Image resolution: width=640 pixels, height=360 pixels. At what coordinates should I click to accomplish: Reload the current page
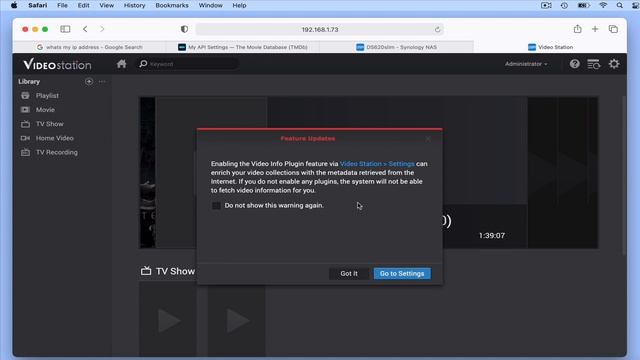coord(437,29)
